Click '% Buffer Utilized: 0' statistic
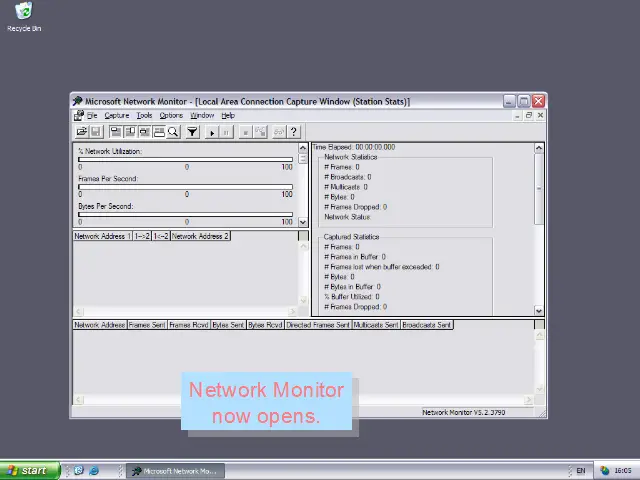Viewport: 640px width, 480px height. pos(352,297)
